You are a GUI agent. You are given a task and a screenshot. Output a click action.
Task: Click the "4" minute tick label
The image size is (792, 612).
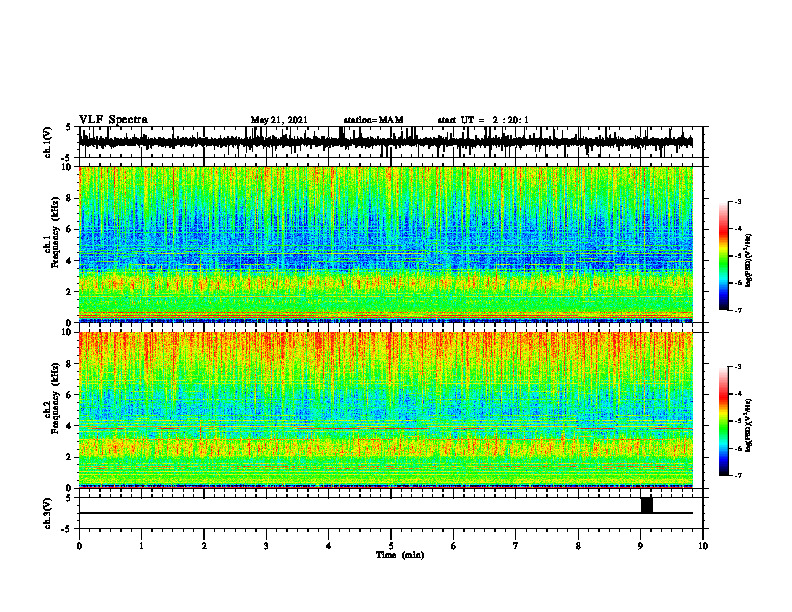329,546
